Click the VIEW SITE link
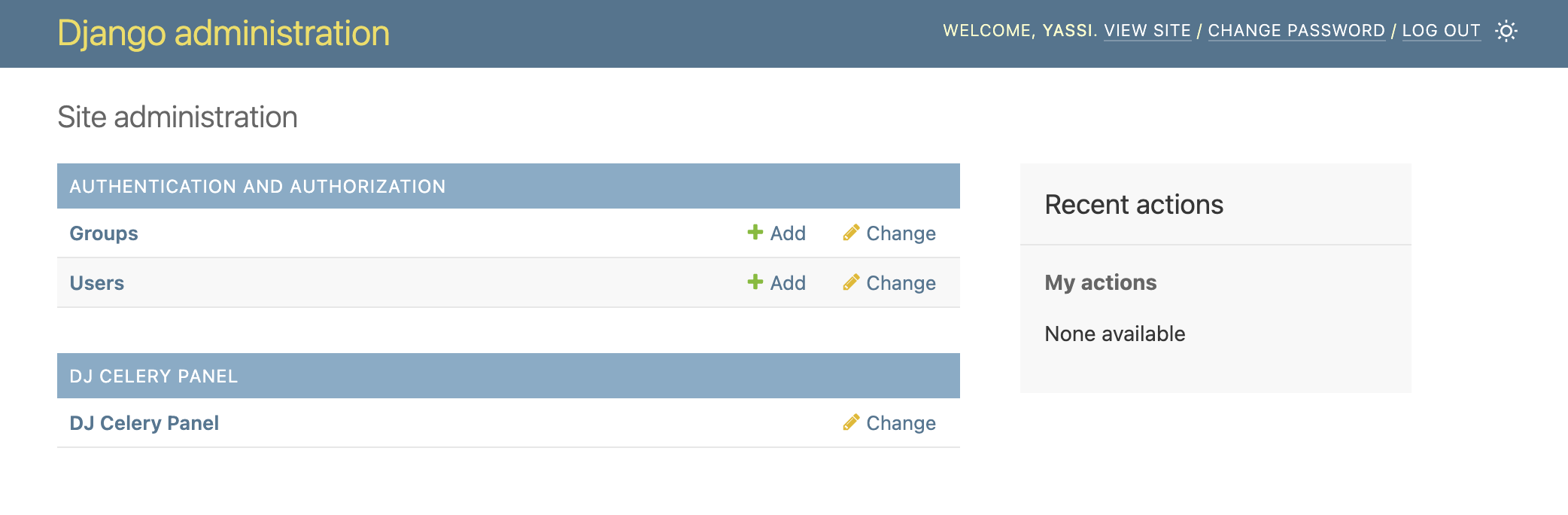 pos(1147,31)
